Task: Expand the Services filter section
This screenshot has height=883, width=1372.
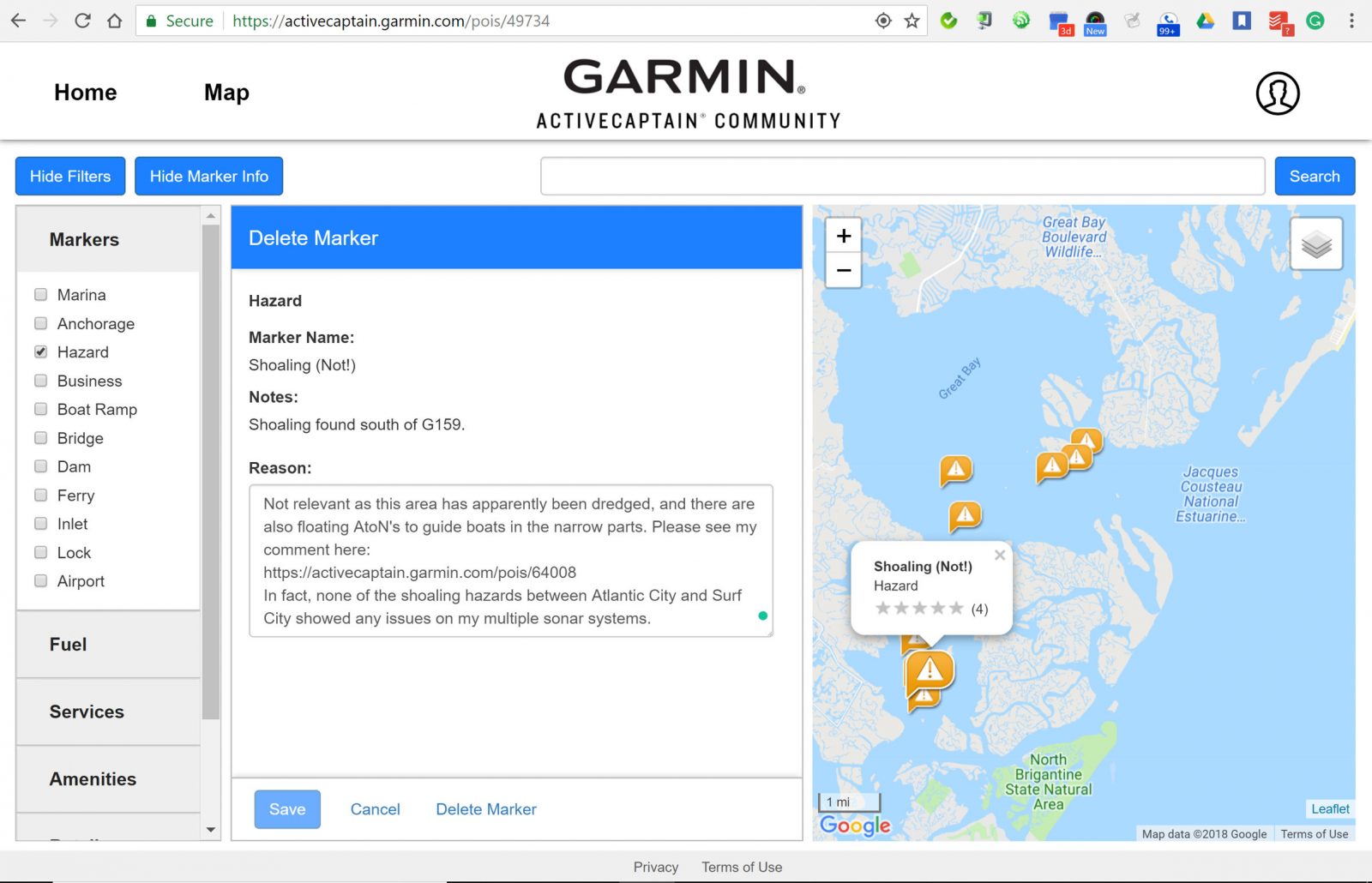Action: point(86,712)
